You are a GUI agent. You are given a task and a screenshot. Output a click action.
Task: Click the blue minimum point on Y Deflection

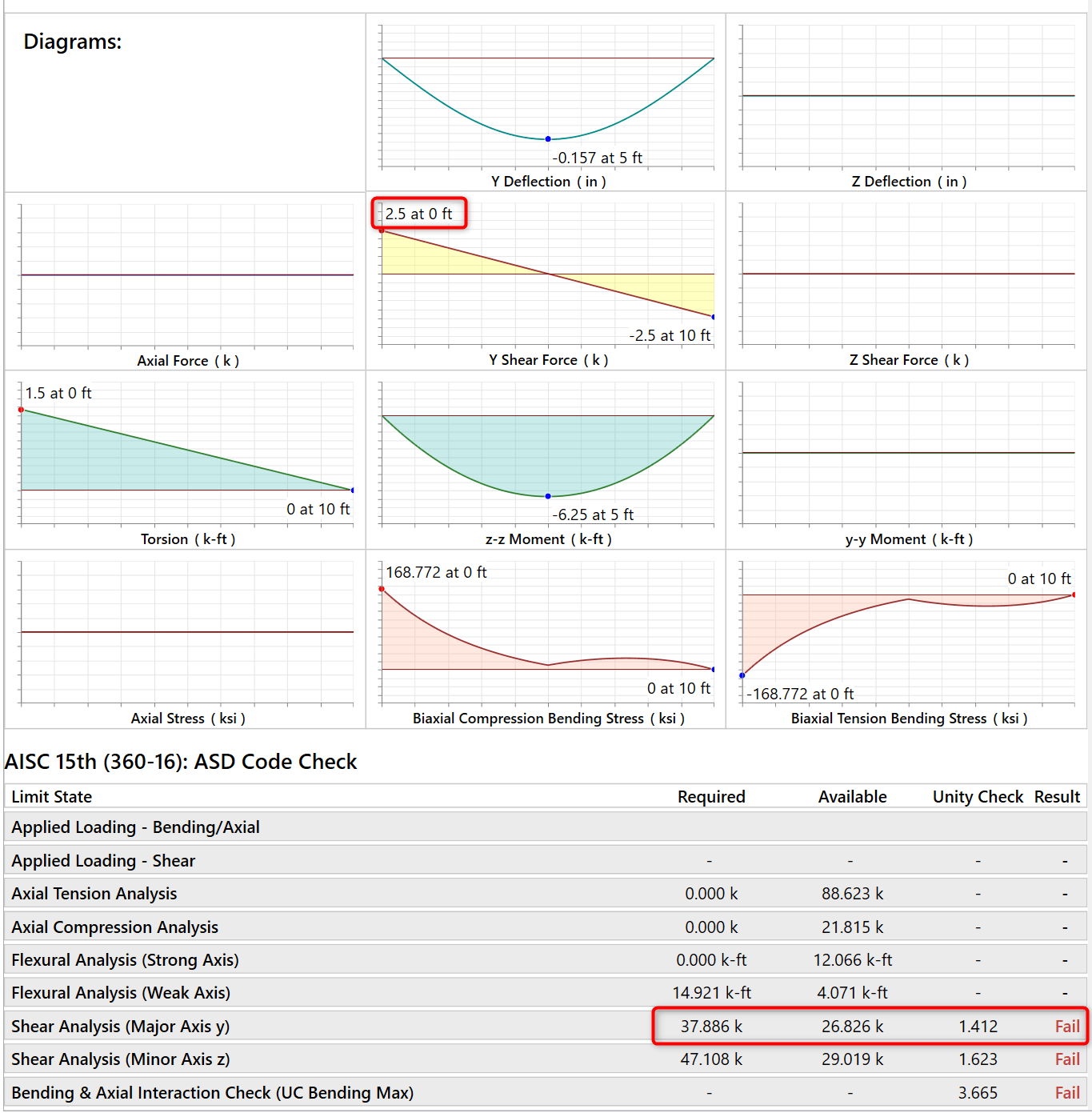[548, 139]
